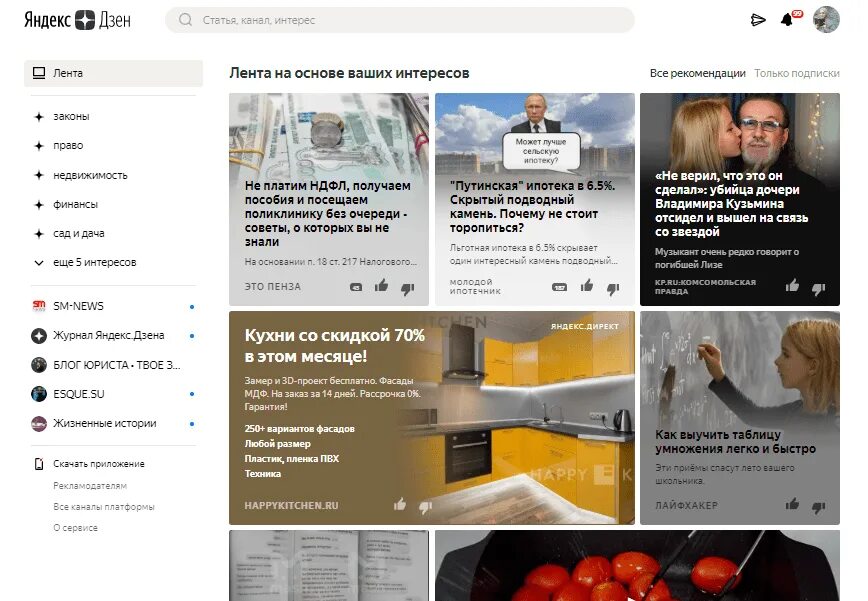Click the HAPPYKITCHEN.RU source label
The width and height of the screenshot is (868, 601).
click(291, 505)
